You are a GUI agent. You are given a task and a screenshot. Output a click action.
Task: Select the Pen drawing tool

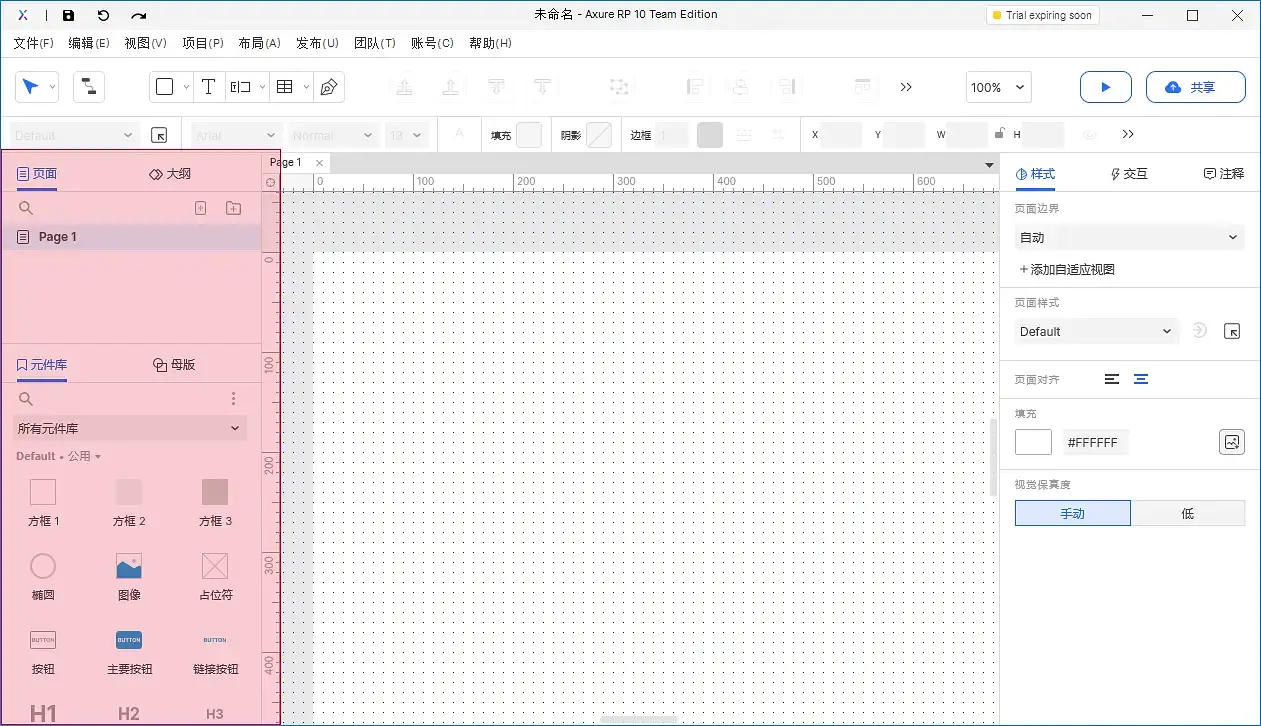point(328,87)
